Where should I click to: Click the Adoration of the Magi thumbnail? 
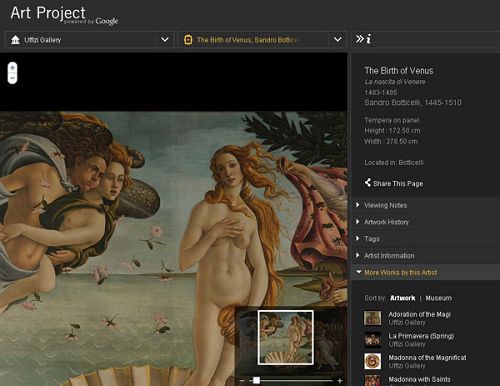tap(372, 318)
